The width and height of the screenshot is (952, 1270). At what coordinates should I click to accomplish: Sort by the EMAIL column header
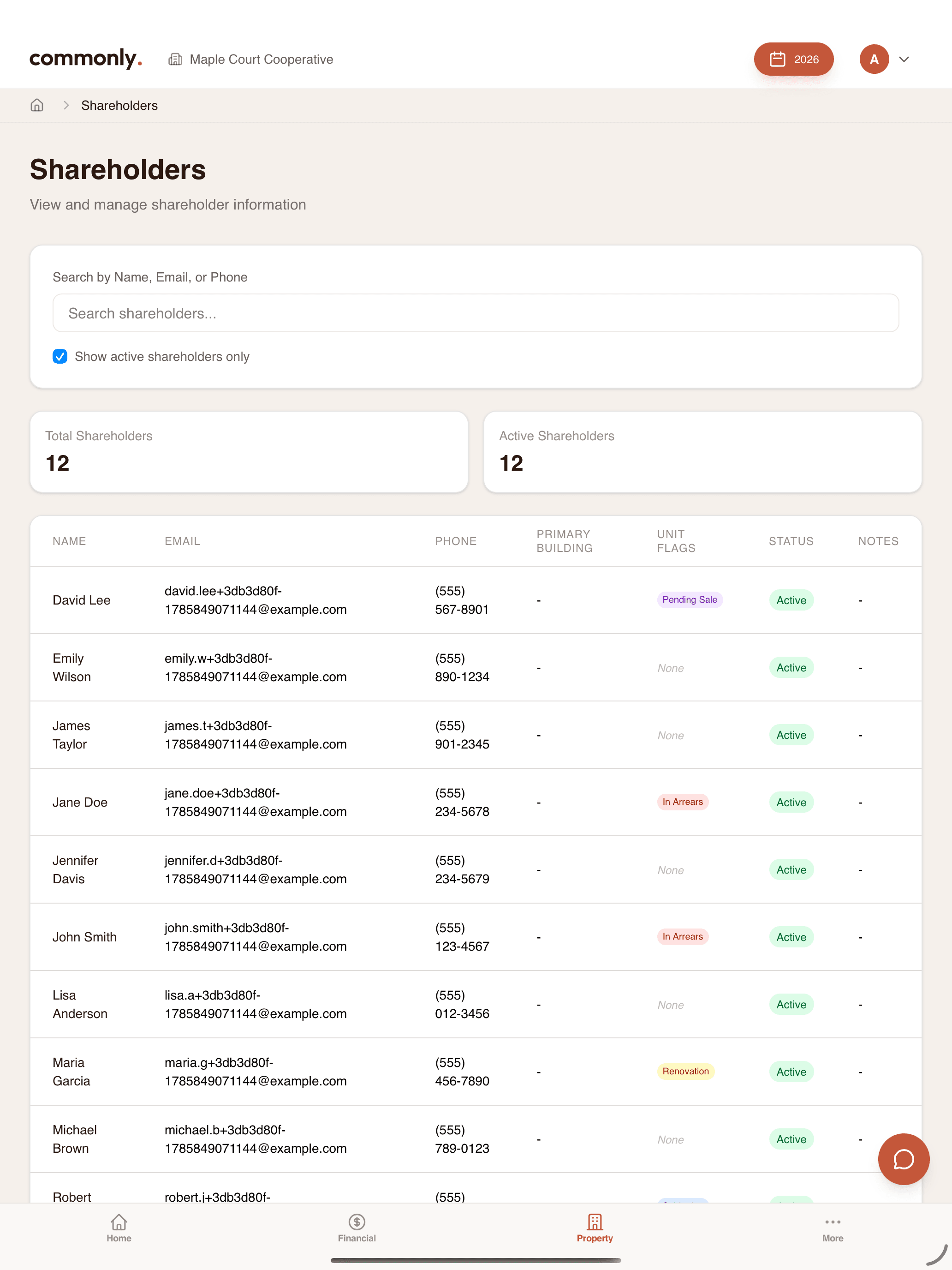pos(183,541)
